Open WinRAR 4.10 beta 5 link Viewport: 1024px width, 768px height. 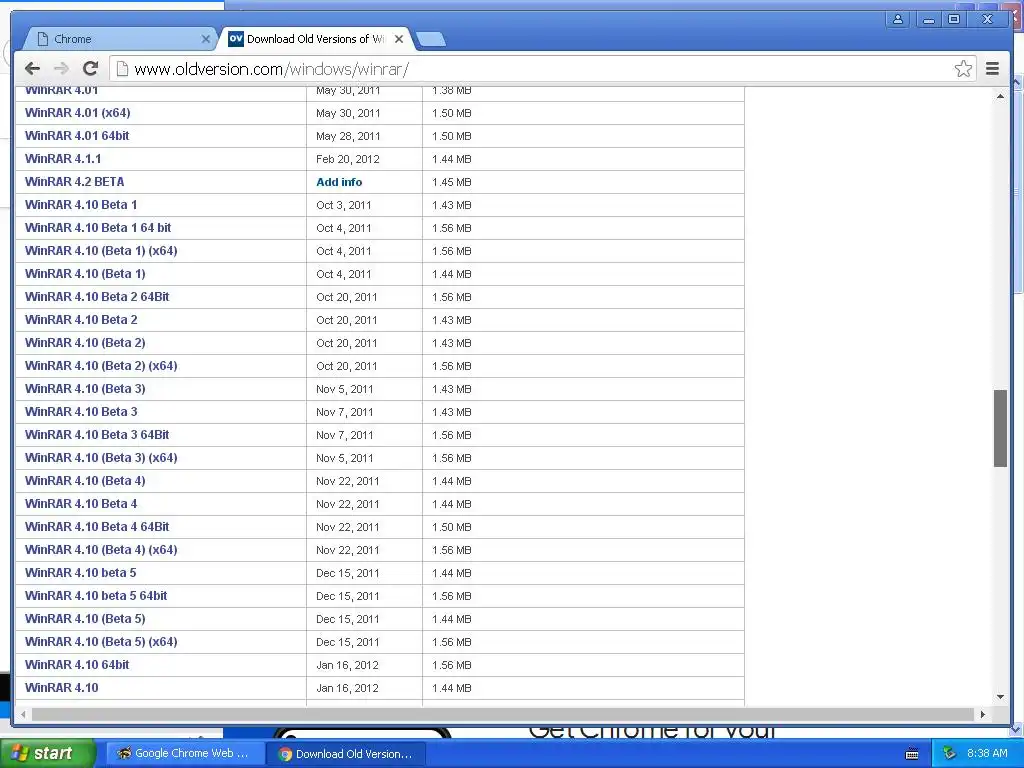80,573
